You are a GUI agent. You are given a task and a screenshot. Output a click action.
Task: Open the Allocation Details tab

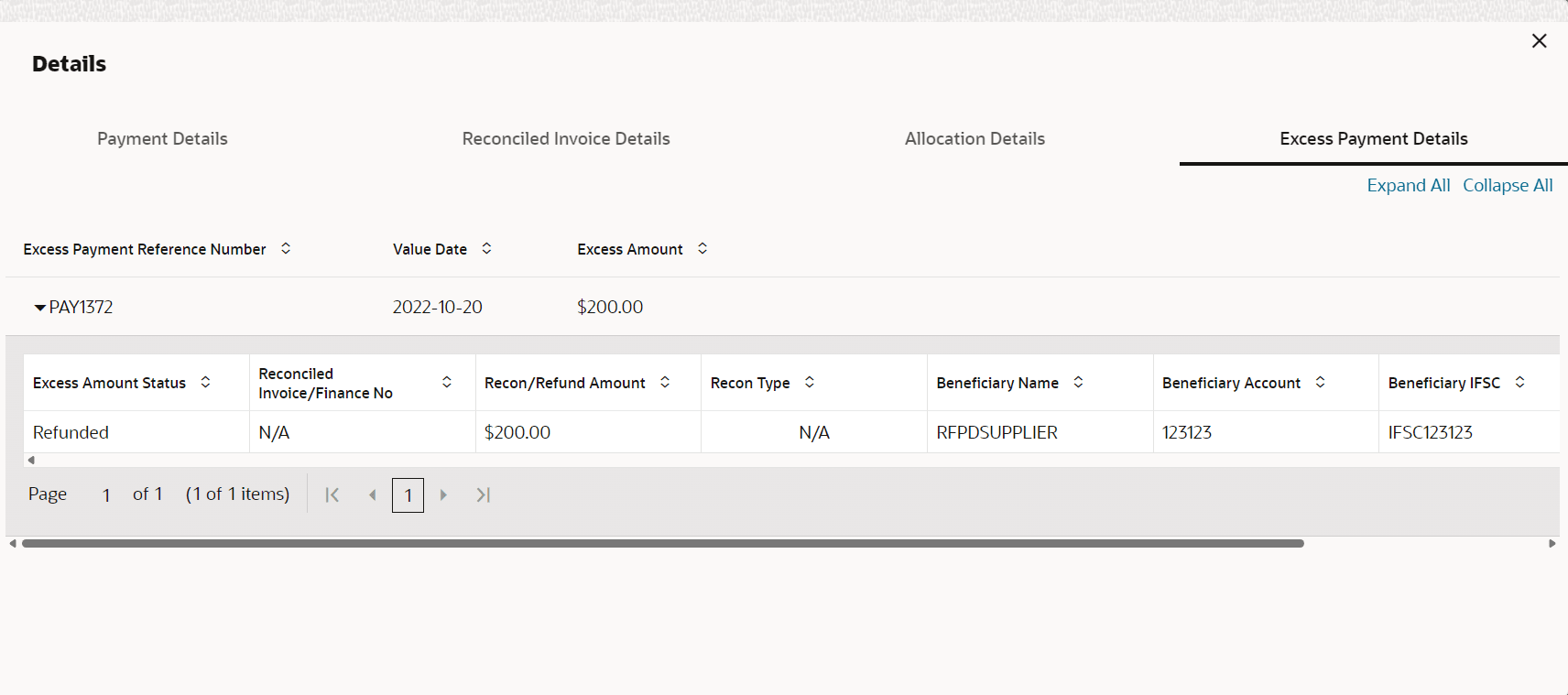[975, 138]
